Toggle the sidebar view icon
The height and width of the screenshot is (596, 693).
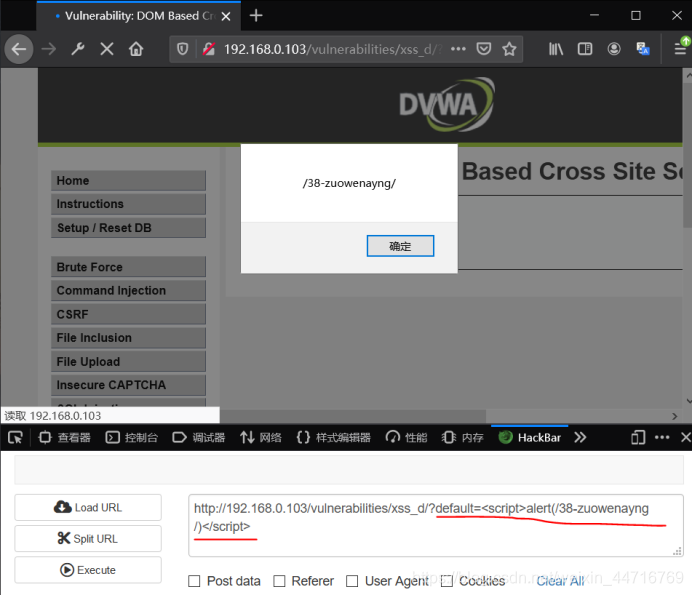(585, 49)
